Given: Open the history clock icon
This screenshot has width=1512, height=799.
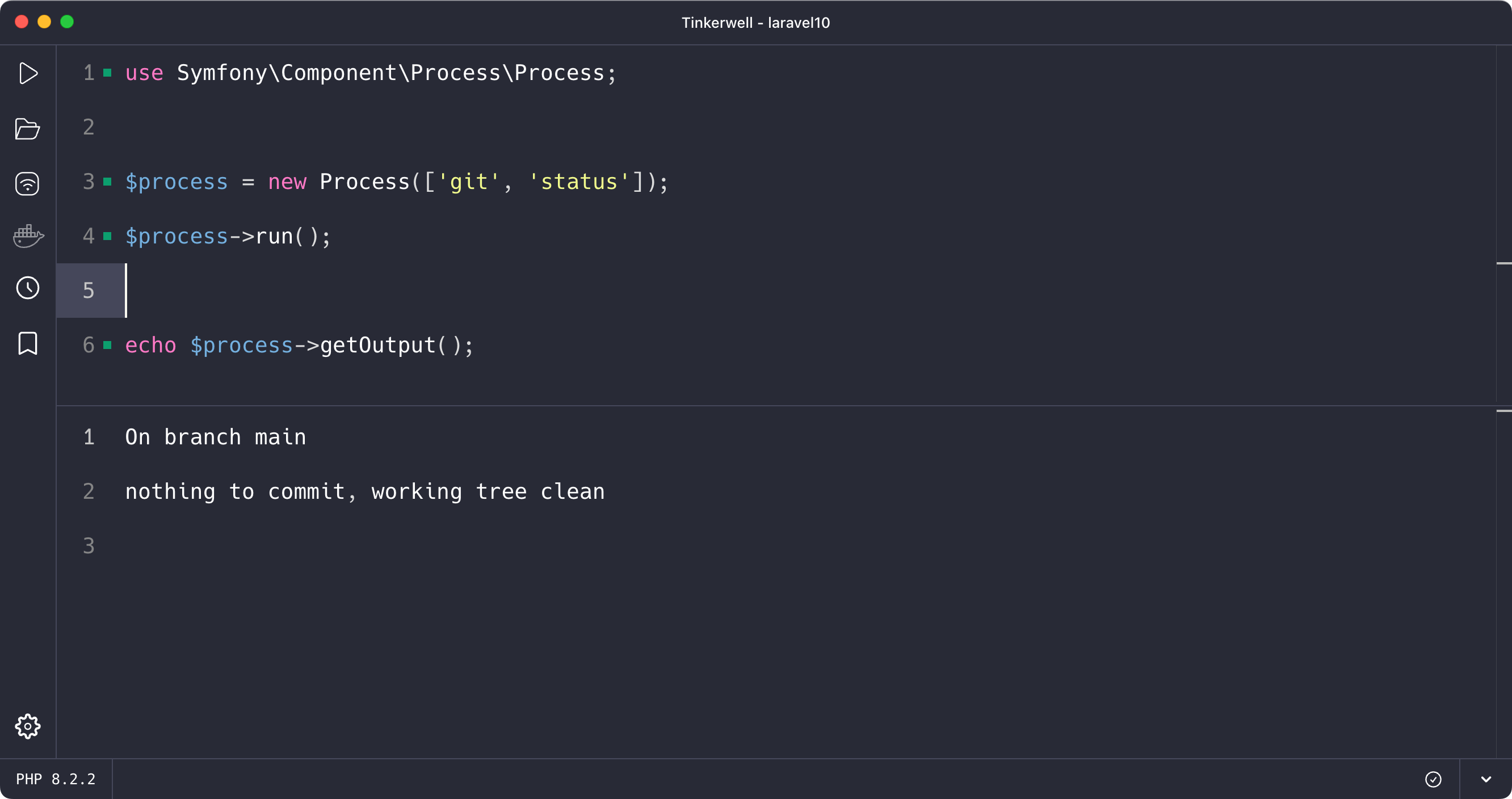Looking at the screenshot, I should [x=28, y=288].
